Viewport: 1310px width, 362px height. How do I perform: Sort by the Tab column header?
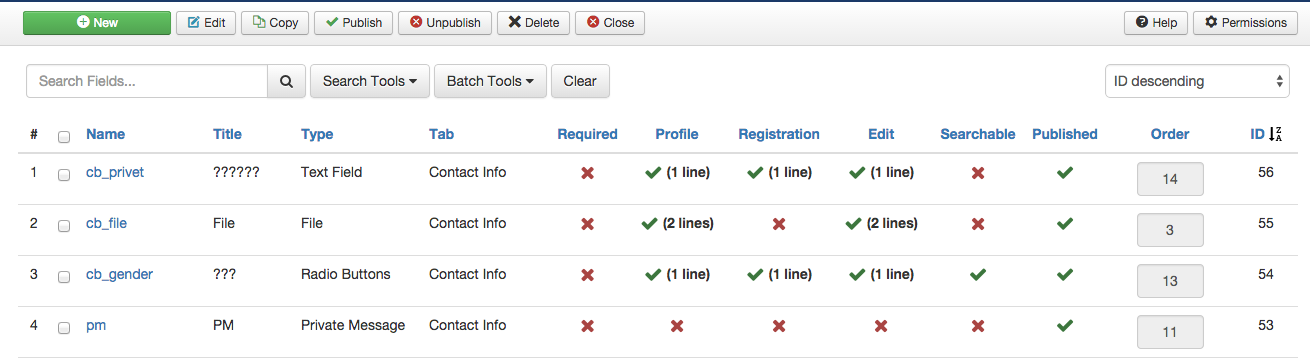[441, 134]
